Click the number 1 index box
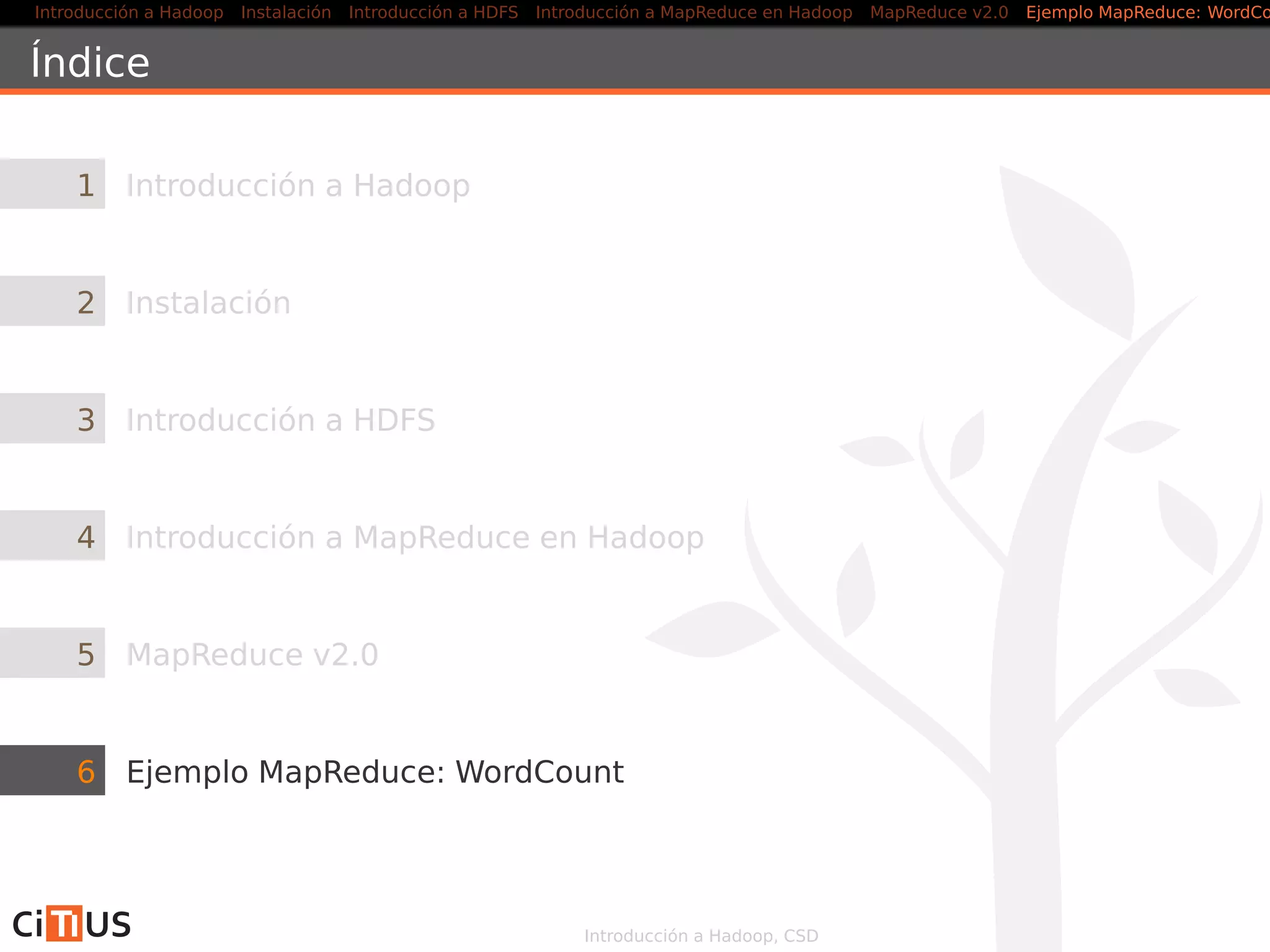This screenshot has width=1270, height=952. pyautogui.click(x=53, y=183)
